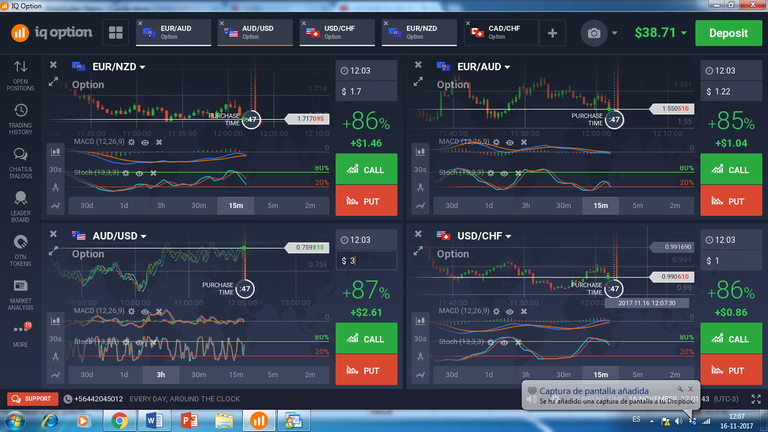Toggle fullscreen mode icon in footer

click(756, 399)
